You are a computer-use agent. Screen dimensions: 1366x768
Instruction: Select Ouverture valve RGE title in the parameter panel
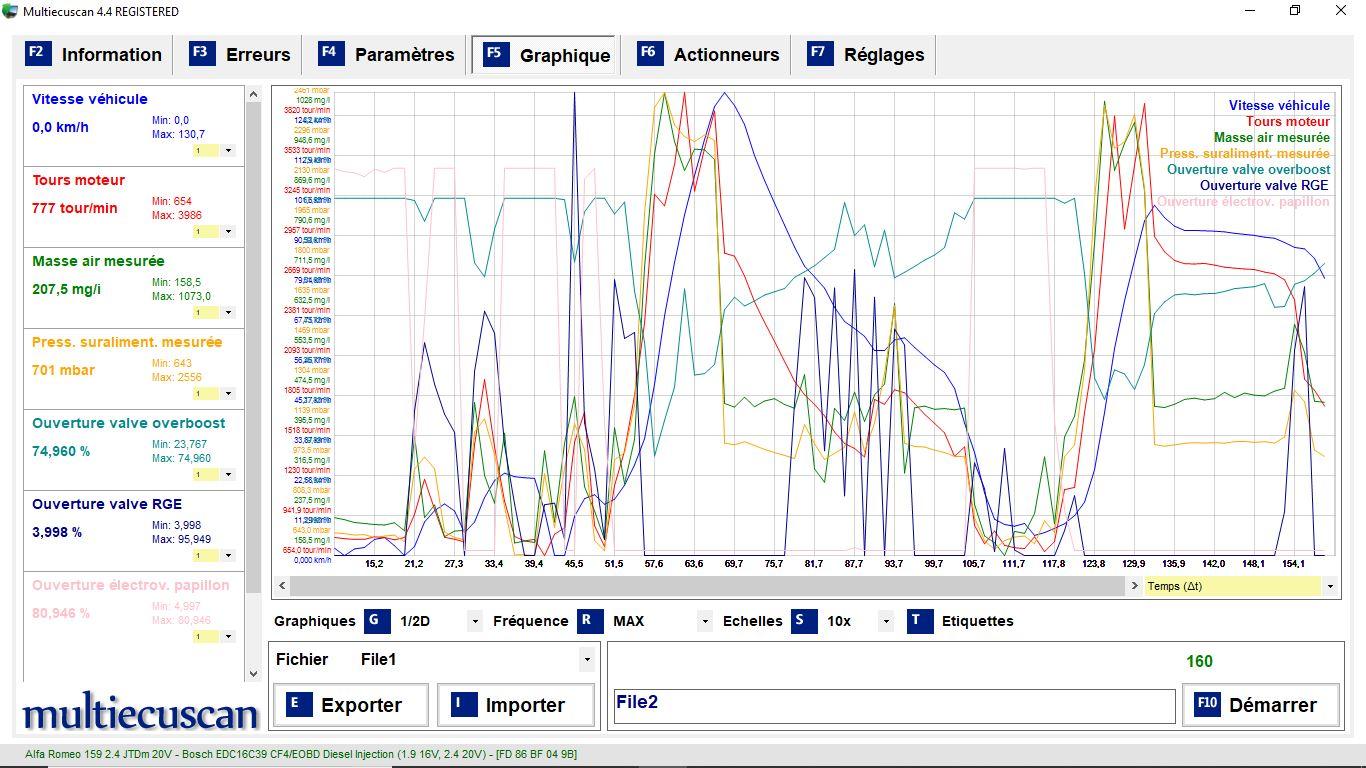pos(107,504)
